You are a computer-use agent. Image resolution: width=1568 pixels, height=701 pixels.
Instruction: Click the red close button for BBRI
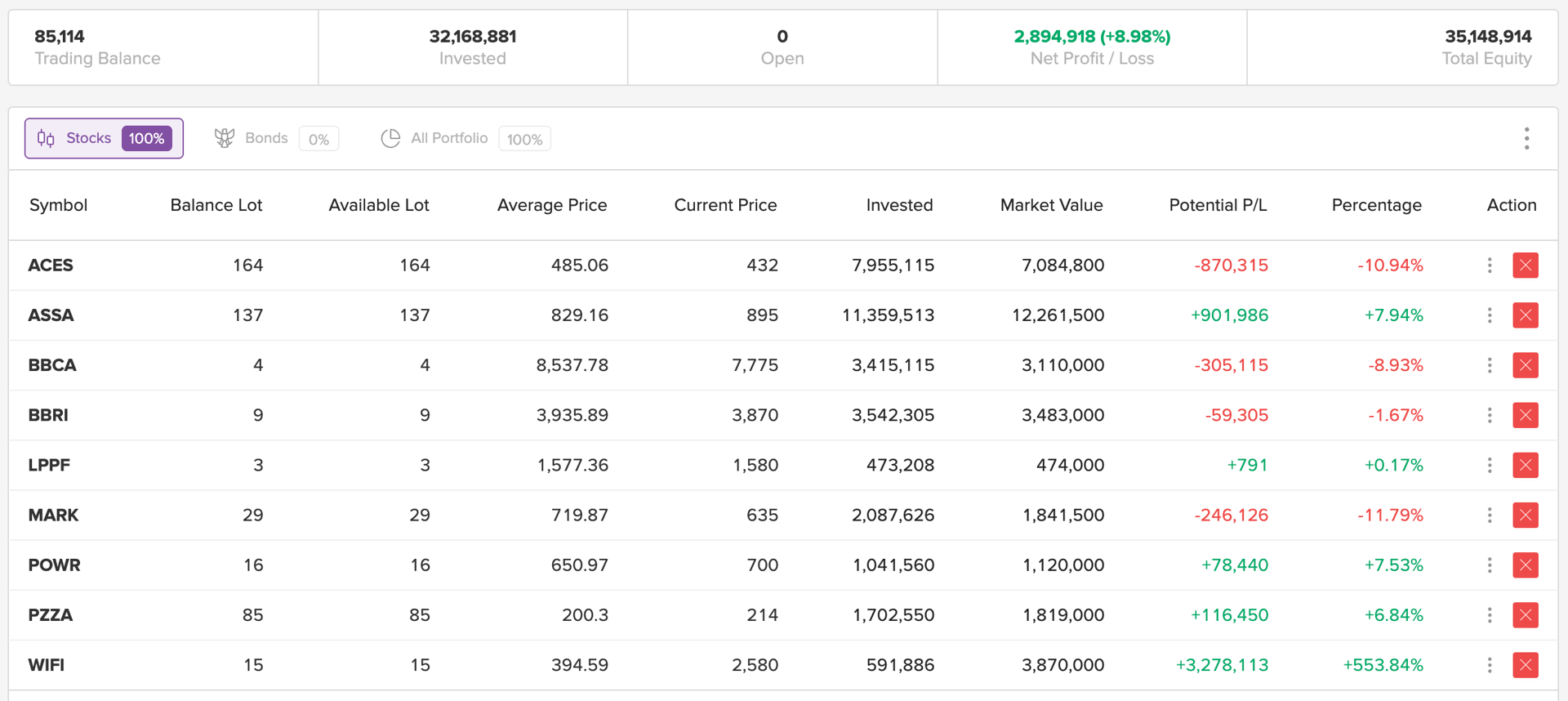point(1525,415)
